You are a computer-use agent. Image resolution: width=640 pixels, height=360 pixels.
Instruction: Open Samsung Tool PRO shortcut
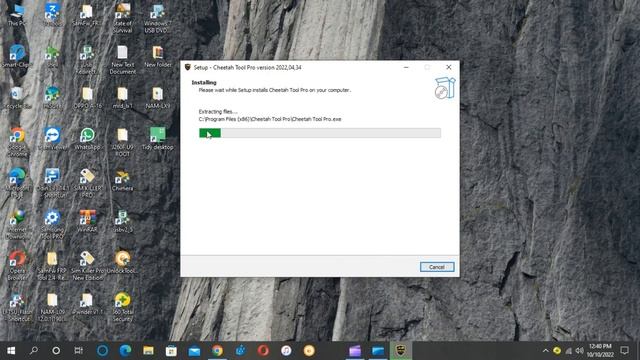(x=52, y=224)
